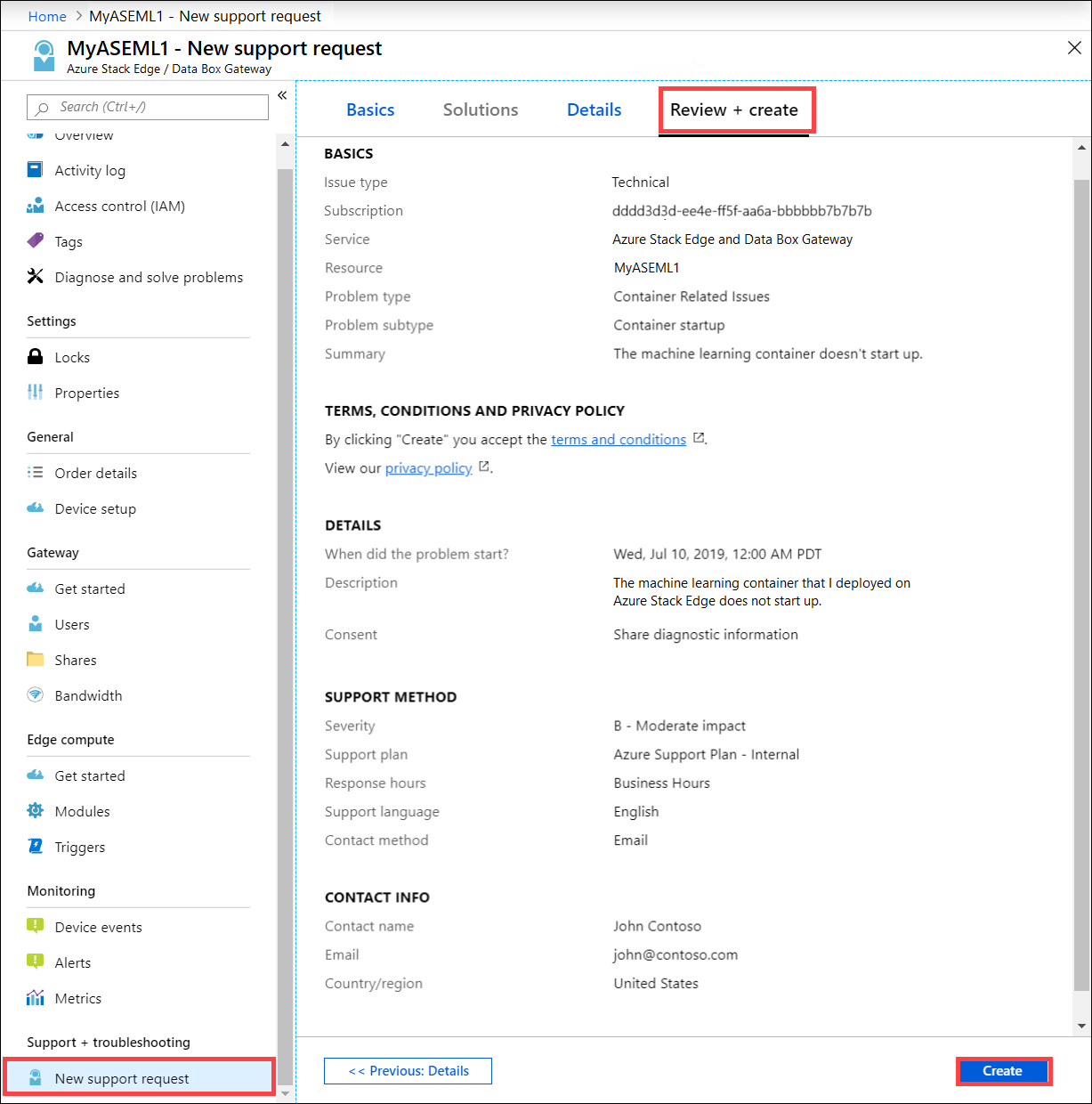Click the Diagnose and solve problems wrench icon

click(x=35, y=276)
